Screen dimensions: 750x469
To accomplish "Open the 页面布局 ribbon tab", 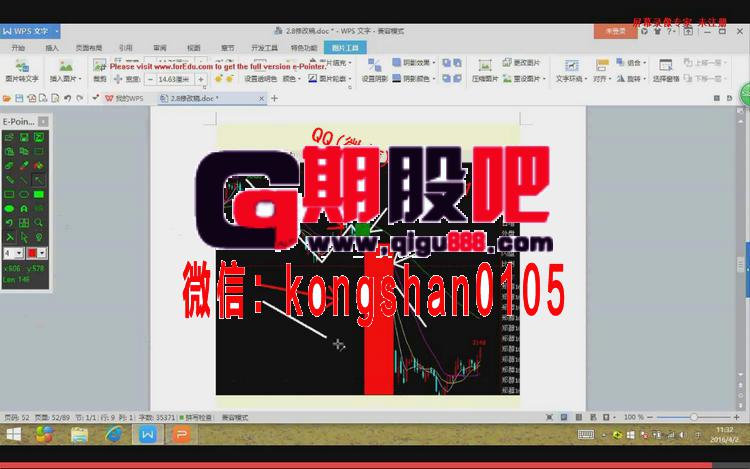I will [x=88, y=48].
